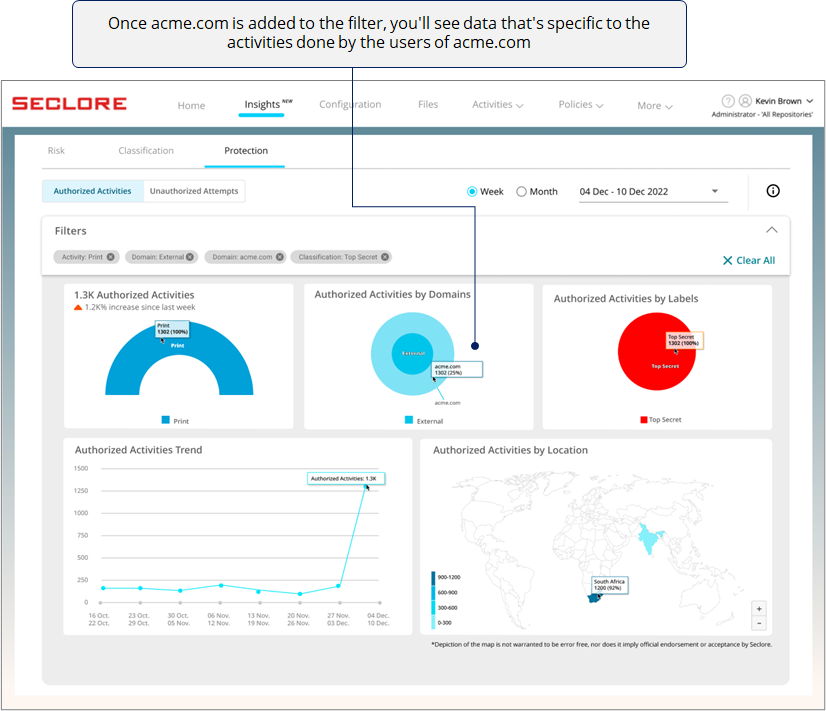Remove the Domain: External filter chip
Image resolution: width=826 pixels, height=711 pixels.
pos(190,257)
